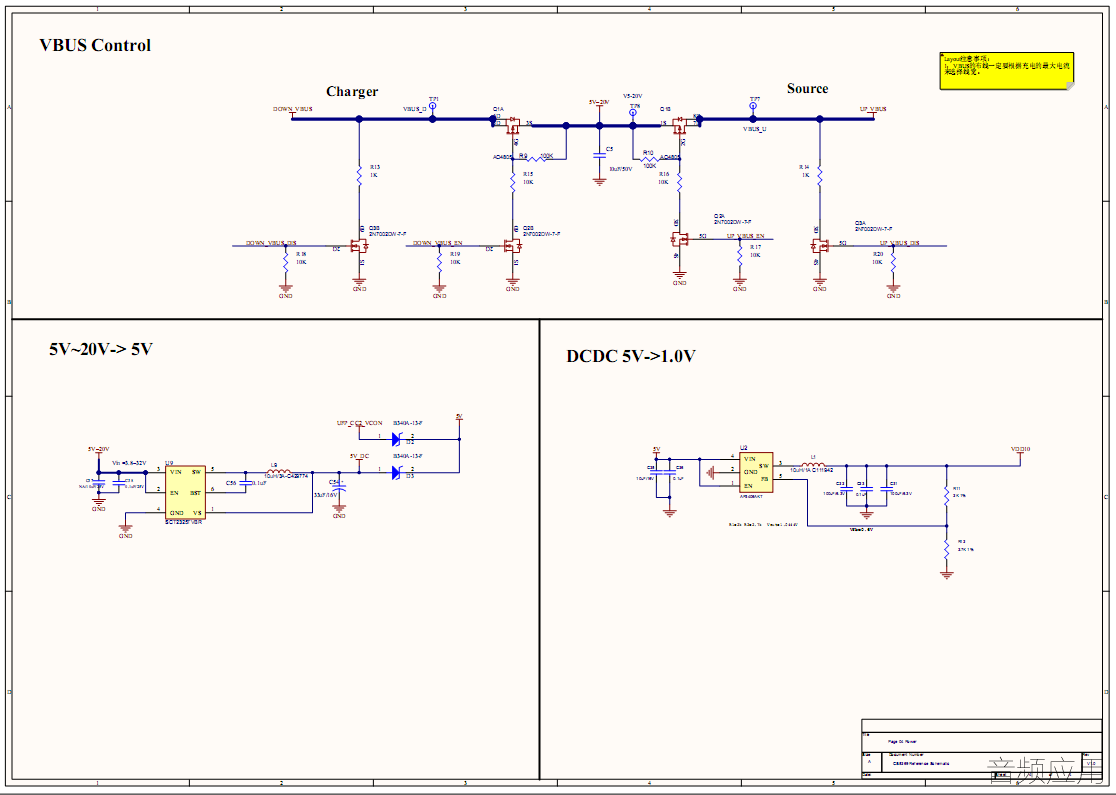Click the DOWN_VBUS_DIS net label
This screenshot has height=795, width=1116.
(270, 243)
